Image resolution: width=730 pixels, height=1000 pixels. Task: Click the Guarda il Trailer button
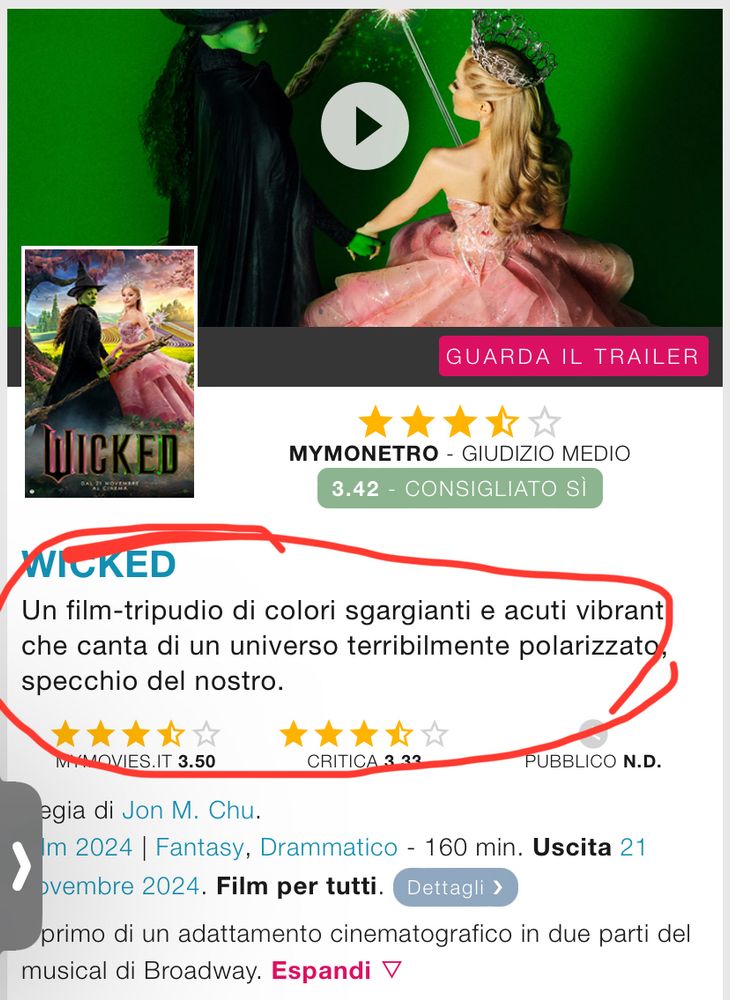573,356
